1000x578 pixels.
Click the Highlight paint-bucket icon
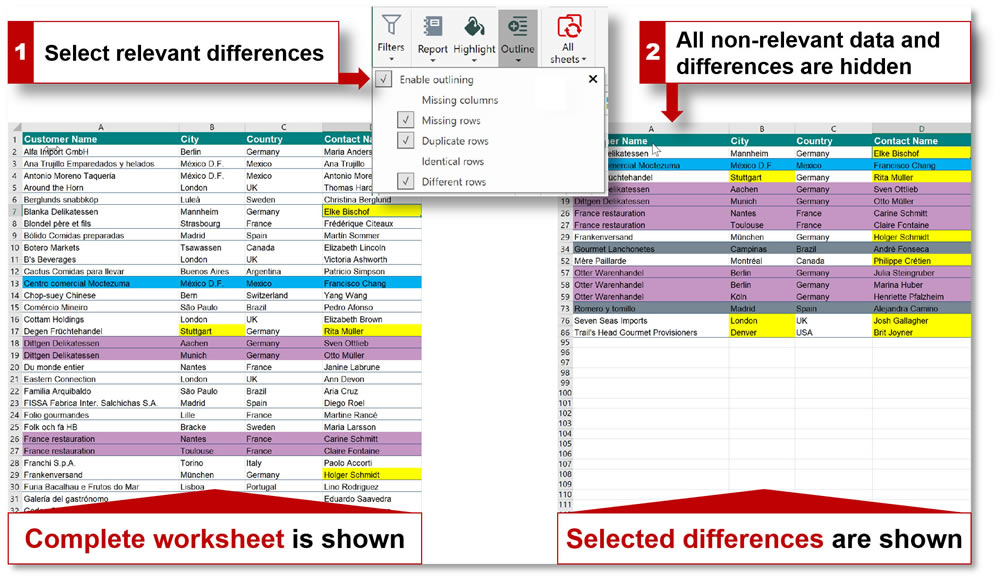(473, 27)
